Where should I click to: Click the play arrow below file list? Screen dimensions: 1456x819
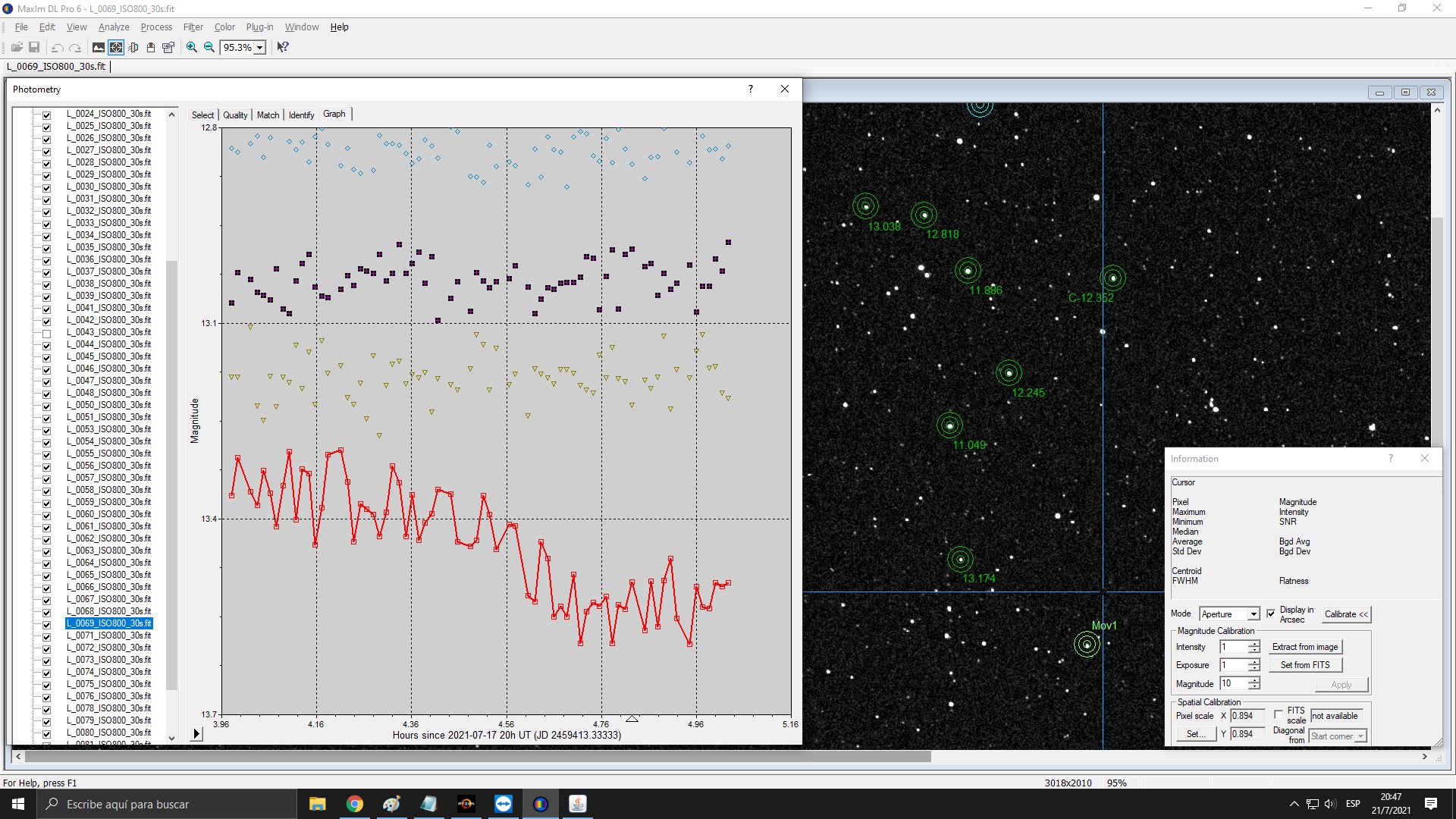tap(196, 733)
